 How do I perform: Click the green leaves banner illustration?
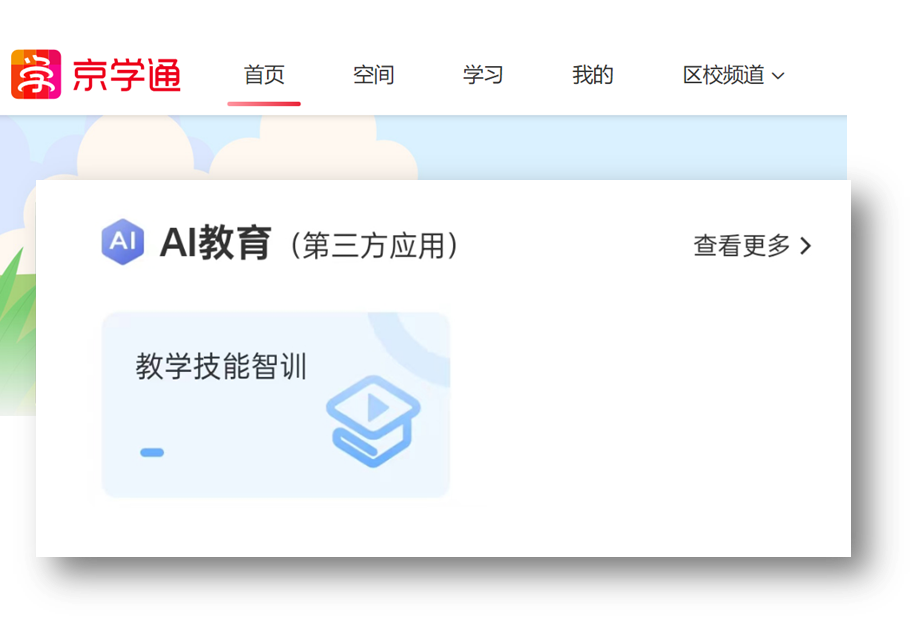click(x=18, y=327)
